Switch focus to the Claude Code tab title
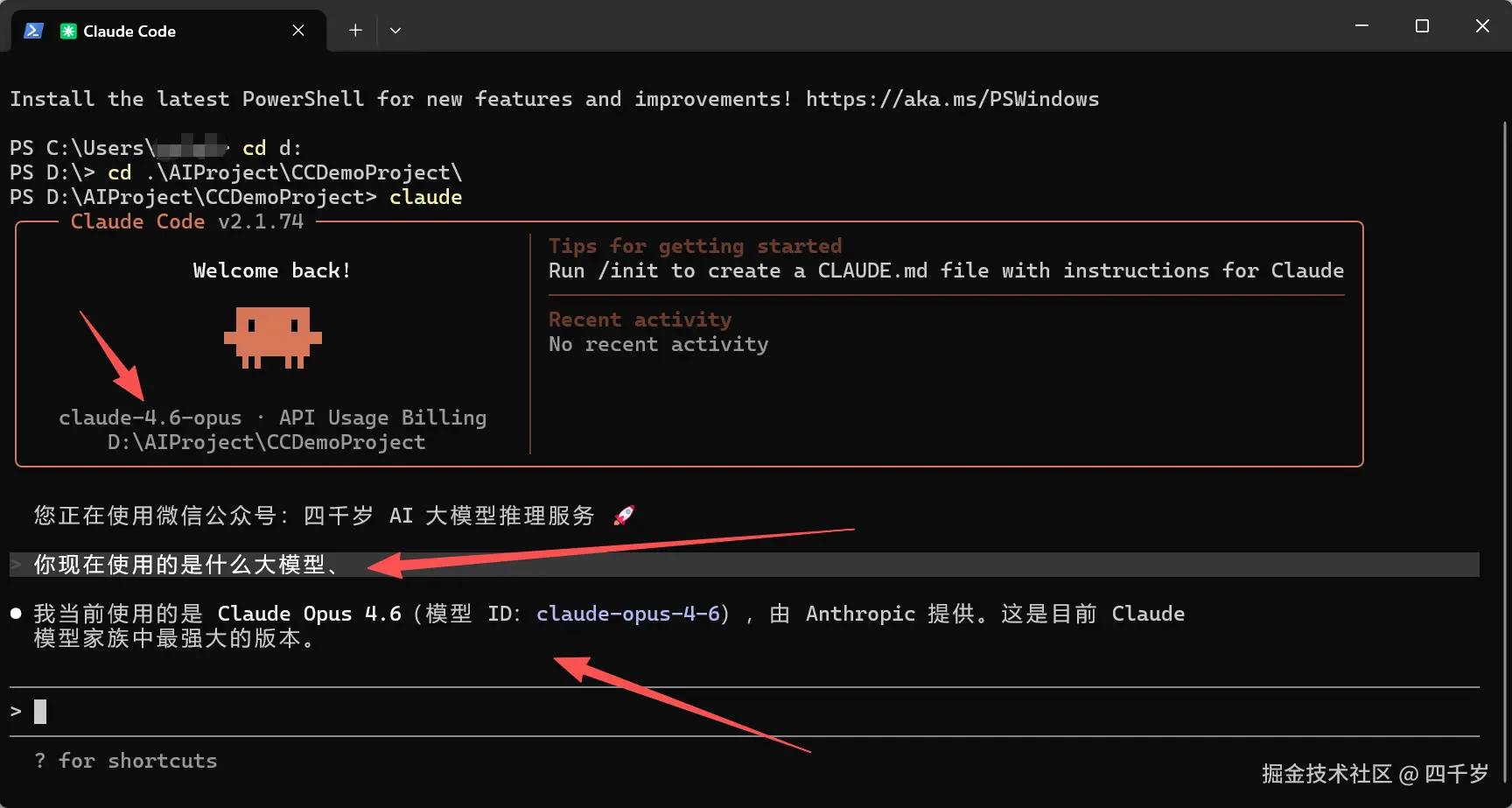Viewport: 1512px width, 808px height. tap(129, 31)
